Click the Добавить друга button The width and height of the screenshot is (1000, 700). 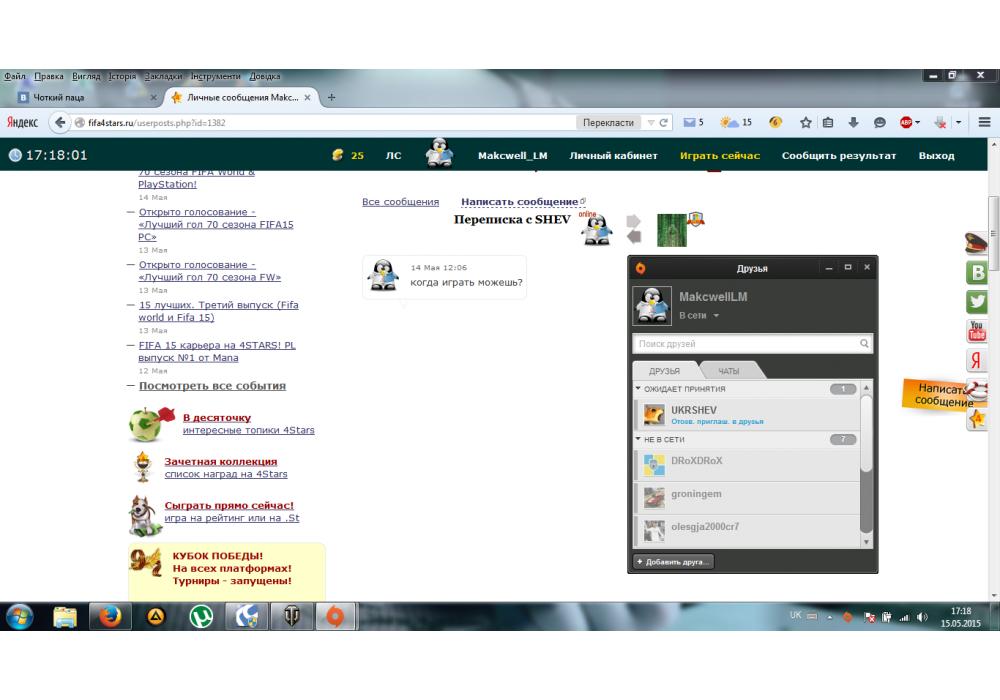pyautogui.click(x=673, y=562)
